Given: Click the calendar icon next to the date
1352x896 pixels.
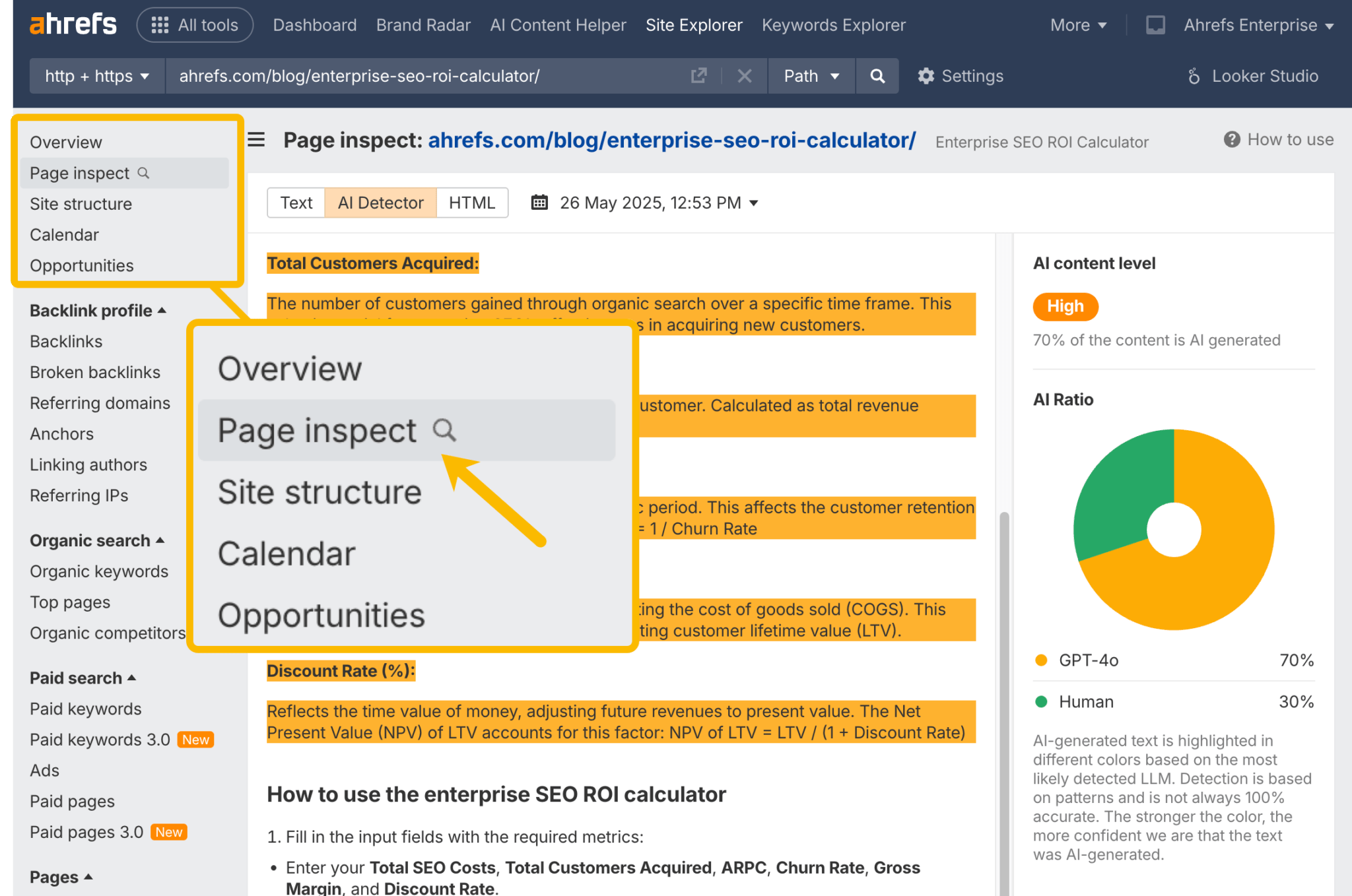Looking at the screenshot, I should (x=539, y=203).
